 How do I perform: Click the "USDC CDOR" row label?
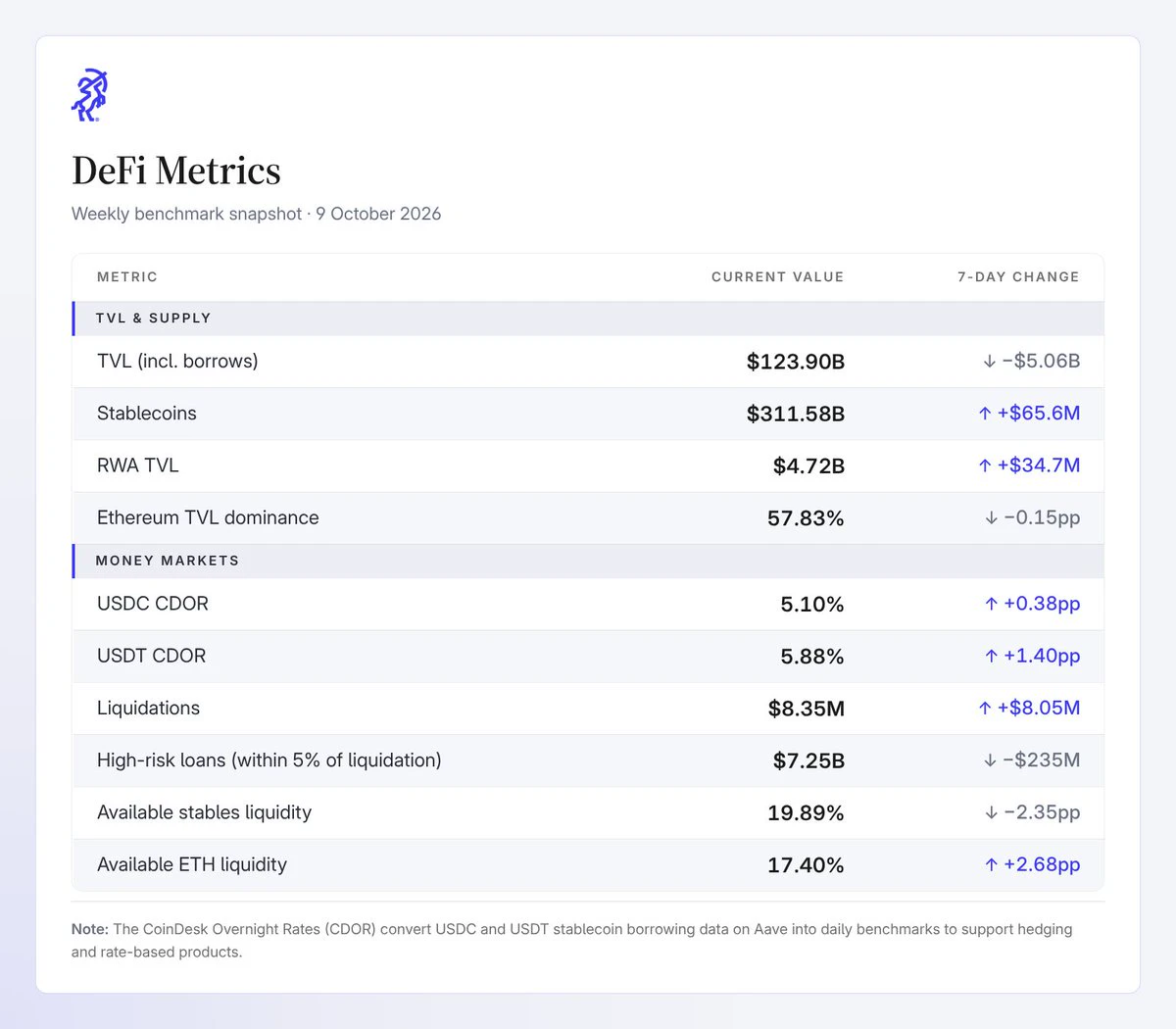coord(153,604)
